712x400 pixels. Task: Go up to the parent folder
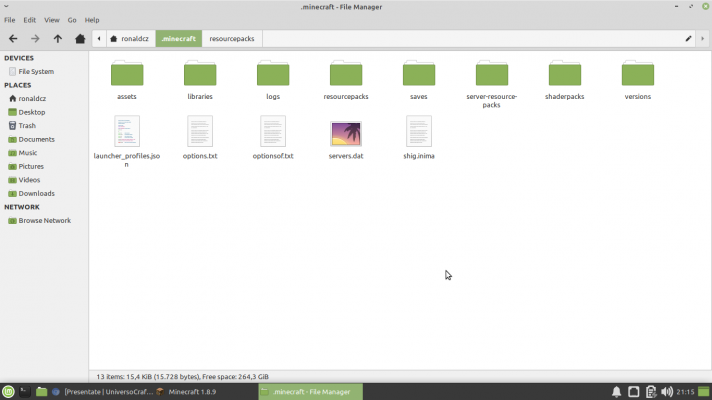[x=58, y=39]
